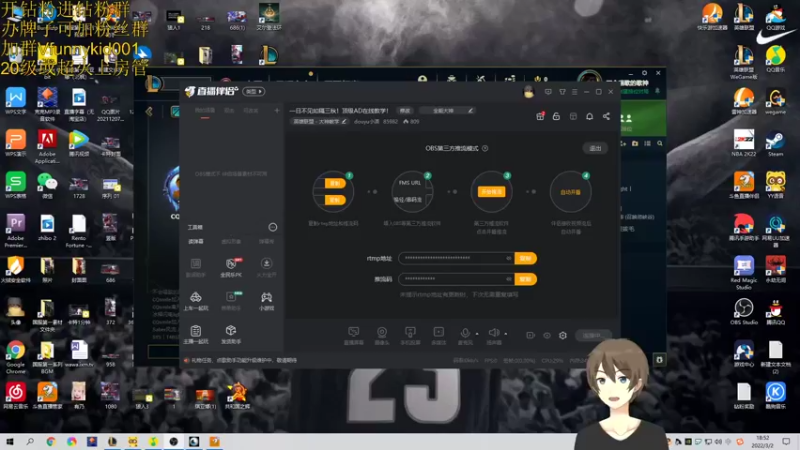Edit the stream title with pencil
This screenshot has width=800, height=450.
[470, 110]
